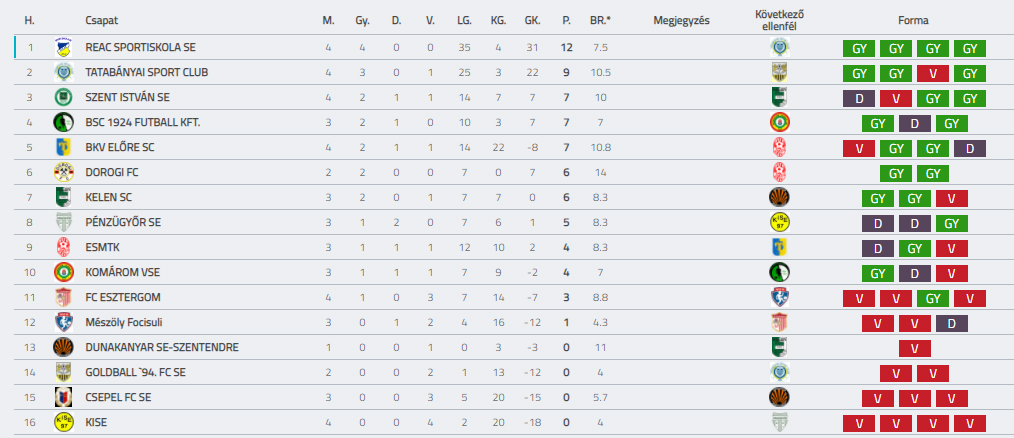Click next opponent icon for REAC Sportiskola
The image size is (1014, 438).
pyautogui.click(x=780, y=47)
